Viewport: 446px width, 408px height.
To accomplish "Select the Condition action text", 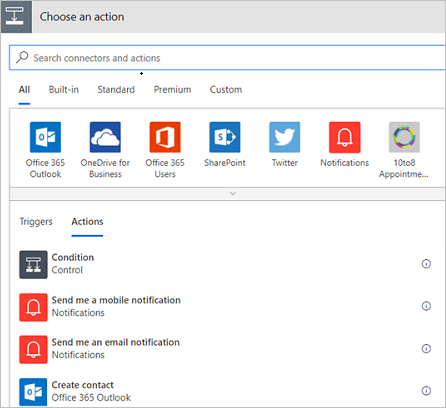I will (73, 257).
